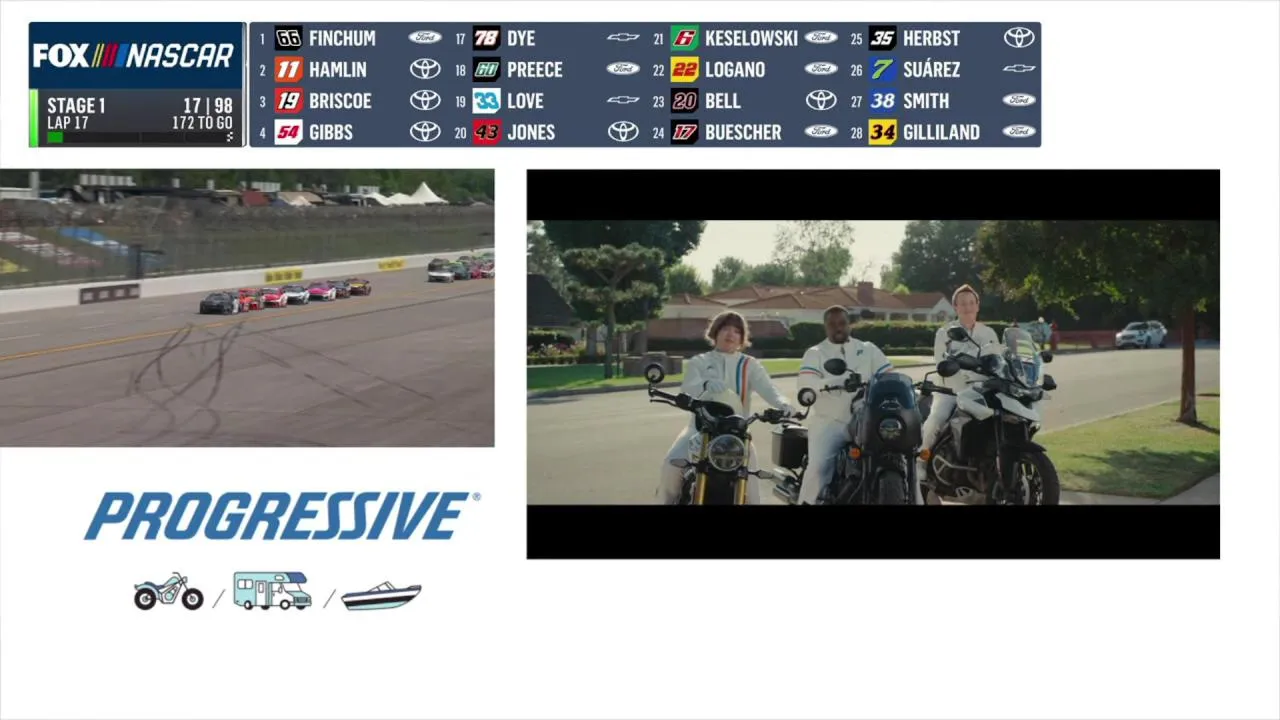Click Suárez's number 7 car badge
This screenshot has height=720, width=1280.
coord(882,69)
